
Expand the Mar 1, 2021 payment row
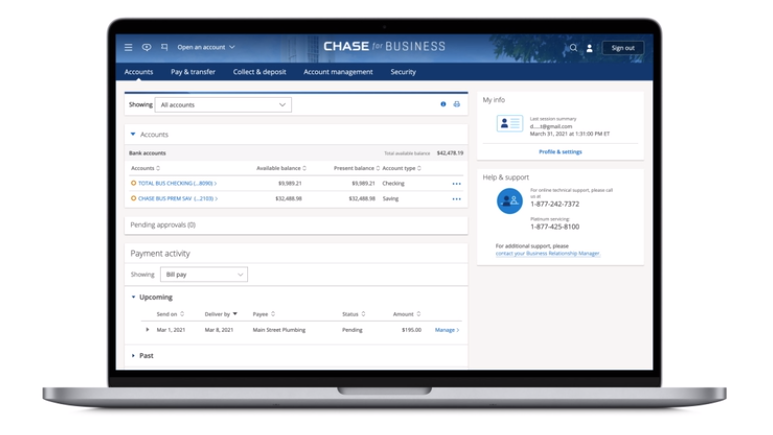(x=147, y=329)
